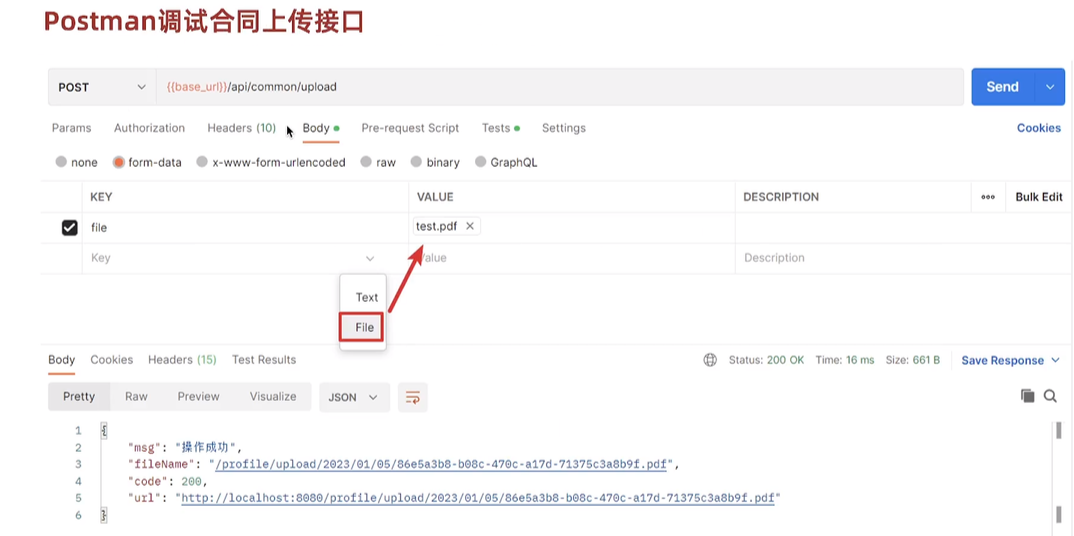Switch to Preview view
This screenshot has width=1074, height=536.
[x=199, y=396]
